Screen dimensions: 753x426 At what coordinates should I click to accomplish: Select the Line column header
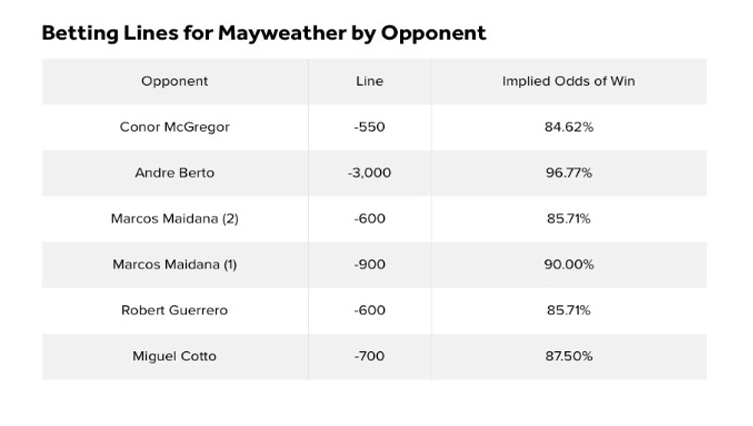pos(369,81)
